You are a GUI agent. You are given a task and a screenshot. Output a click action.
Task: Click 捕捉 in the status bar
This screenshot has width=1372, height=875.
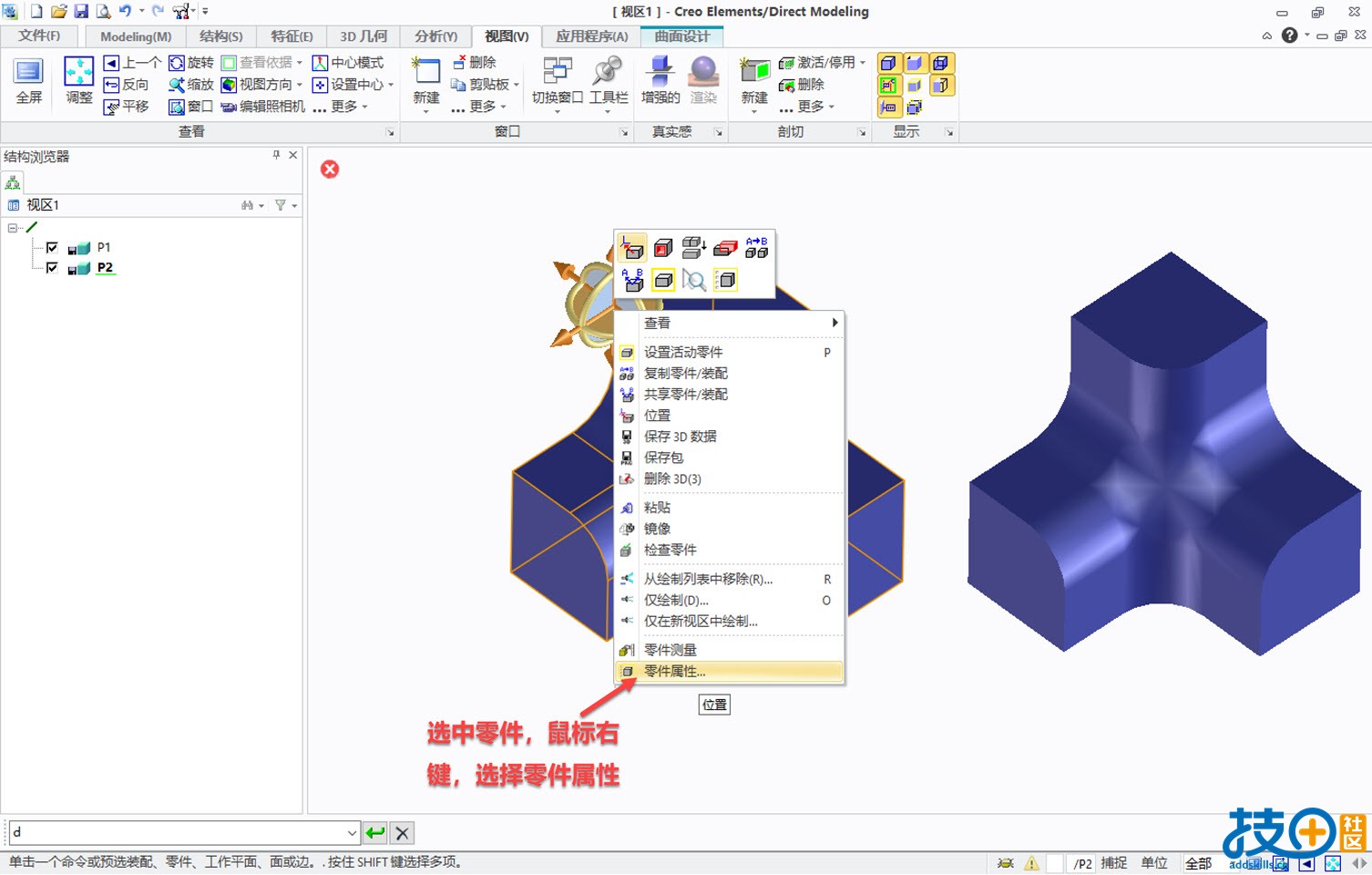click(1113, 863)
